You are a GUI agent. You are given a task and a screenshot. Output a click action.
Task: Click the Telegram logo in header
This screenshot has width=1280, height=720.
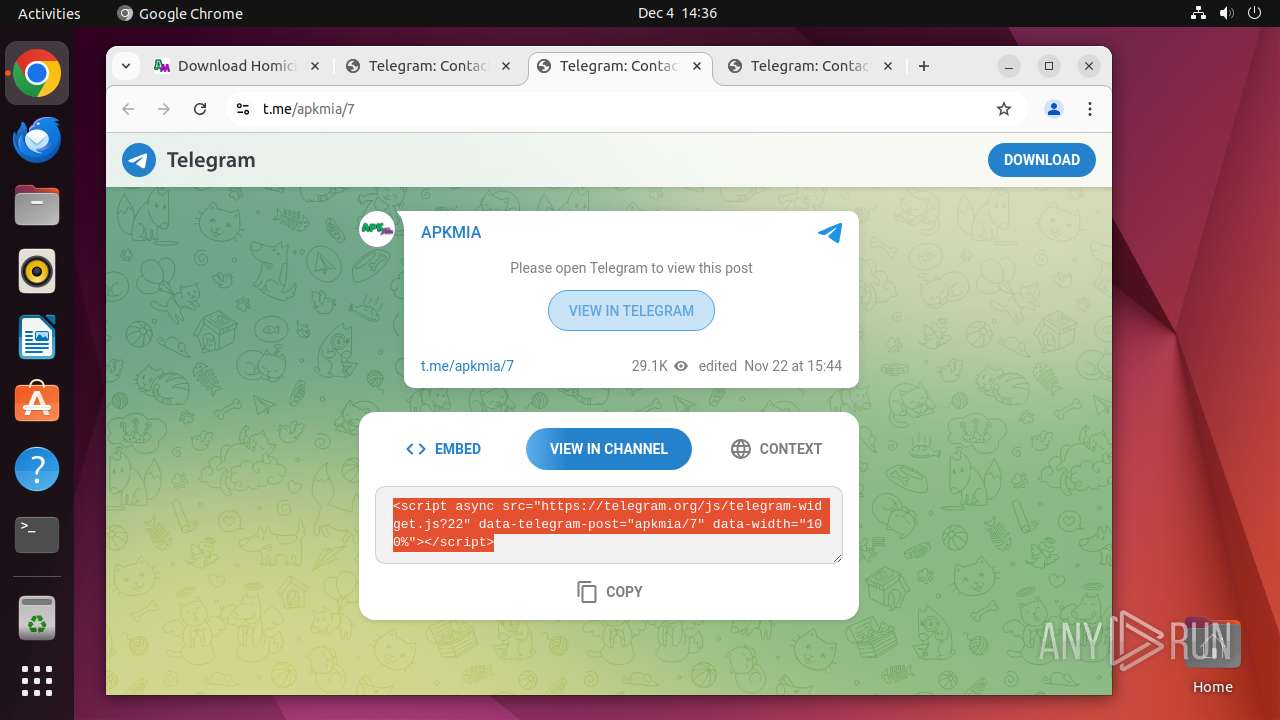pyautogui.click(x=139, y=160)
